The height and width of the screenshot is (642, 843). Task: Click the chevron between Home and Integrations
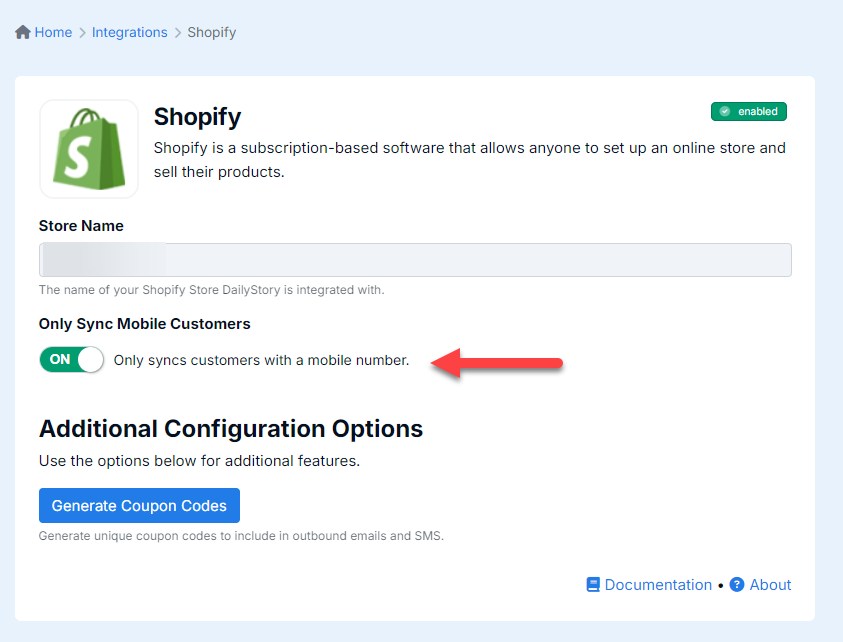coord(82,32)
